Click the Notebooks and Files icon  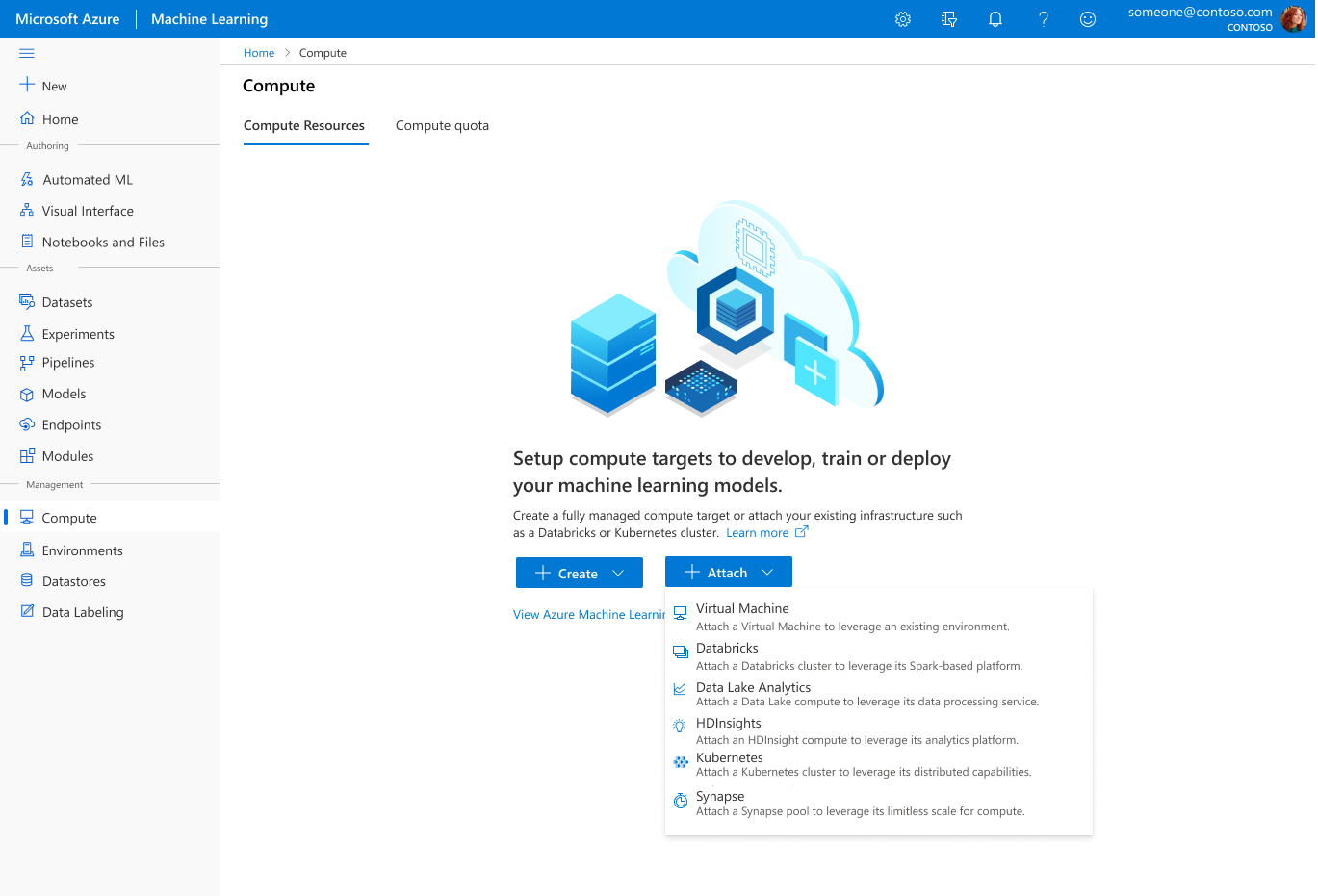[x=27, y=242]
